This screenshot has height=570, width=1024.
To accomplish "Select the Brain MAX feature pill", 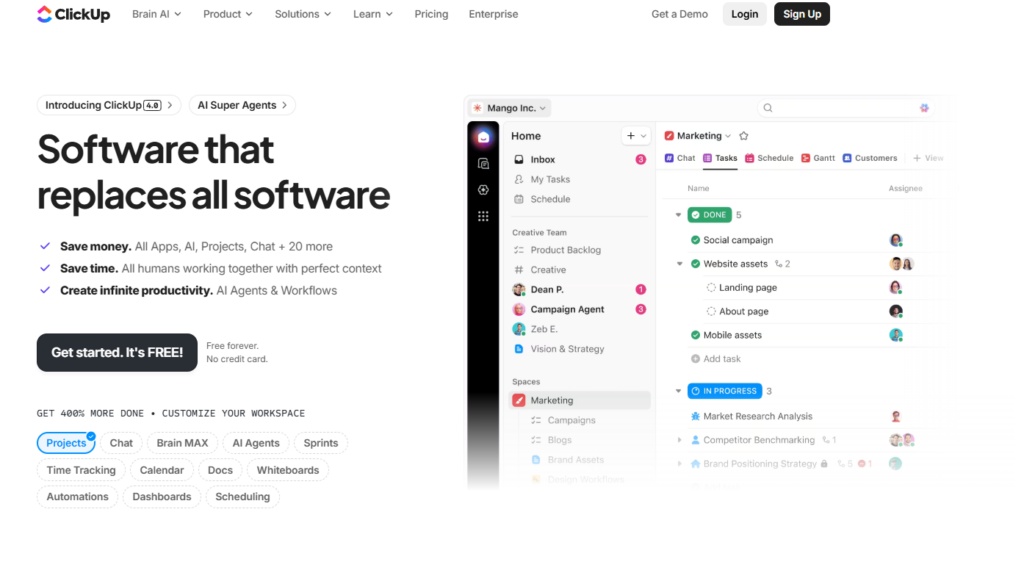I will 182,443.
